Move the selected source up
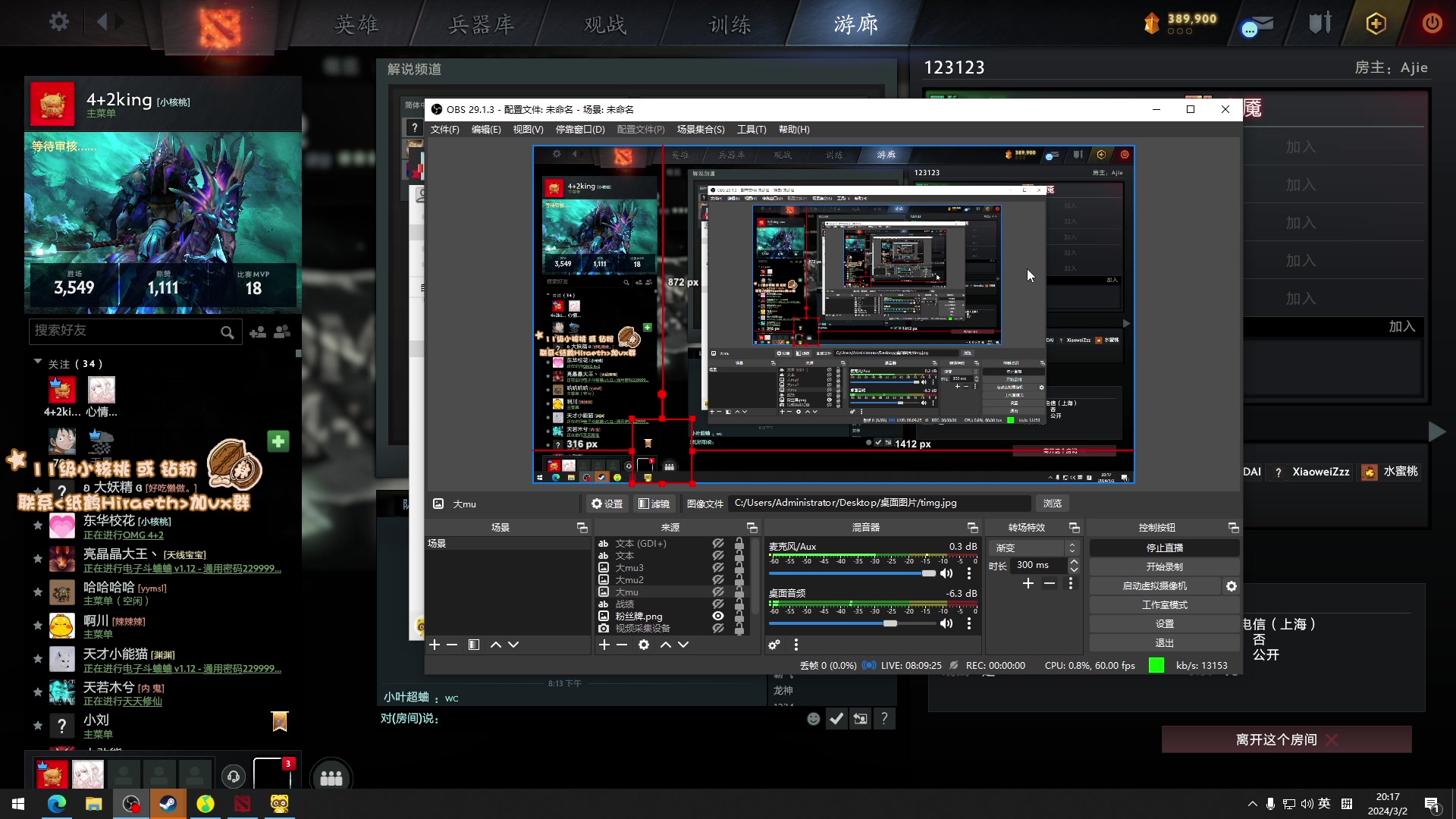 pos(666,645)
